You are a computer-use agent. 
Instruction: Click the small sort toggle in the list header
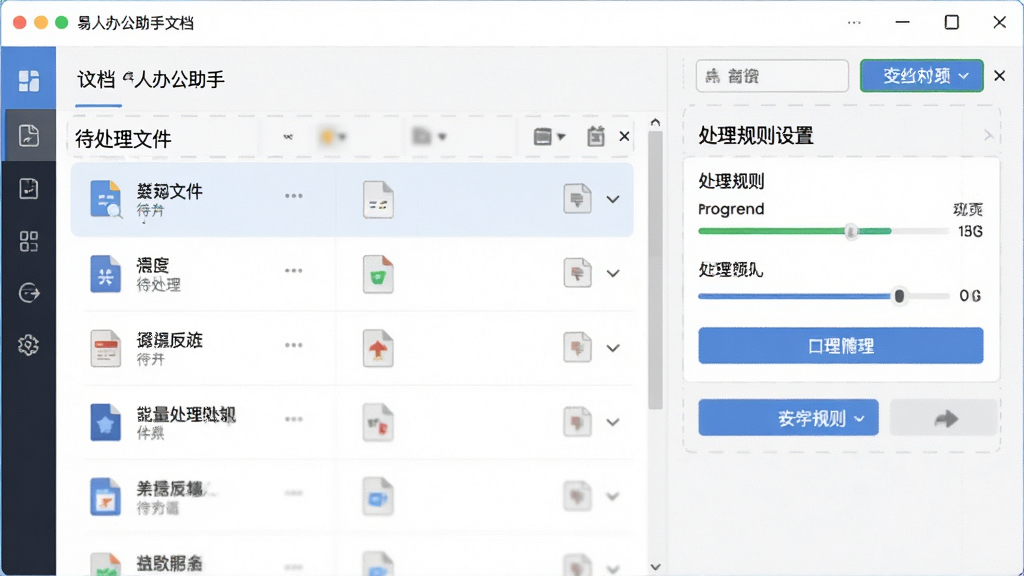coord(288,136)
